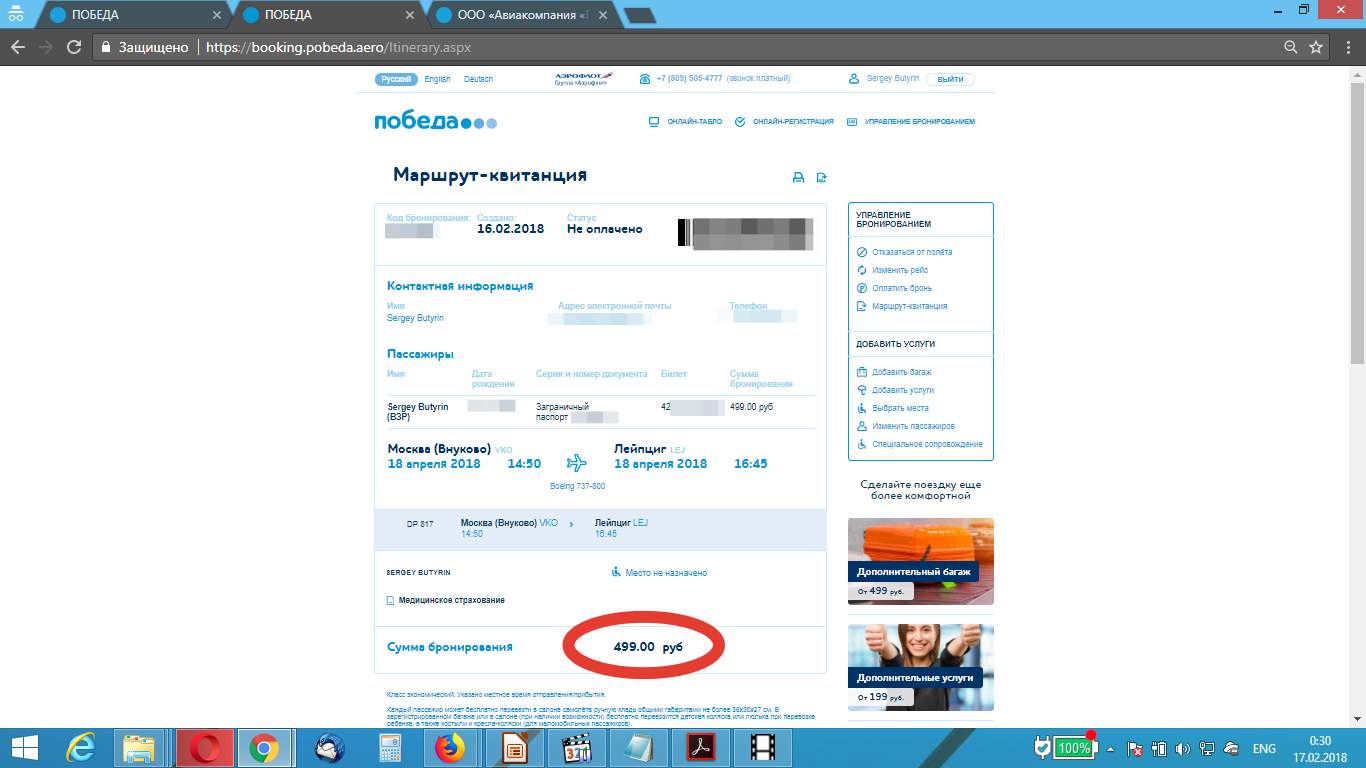Bookmark this page with the star icon
Image resolution: width=1366 pixels, height=768 pixels.
pyautogui.click(x=1316, y=47)
